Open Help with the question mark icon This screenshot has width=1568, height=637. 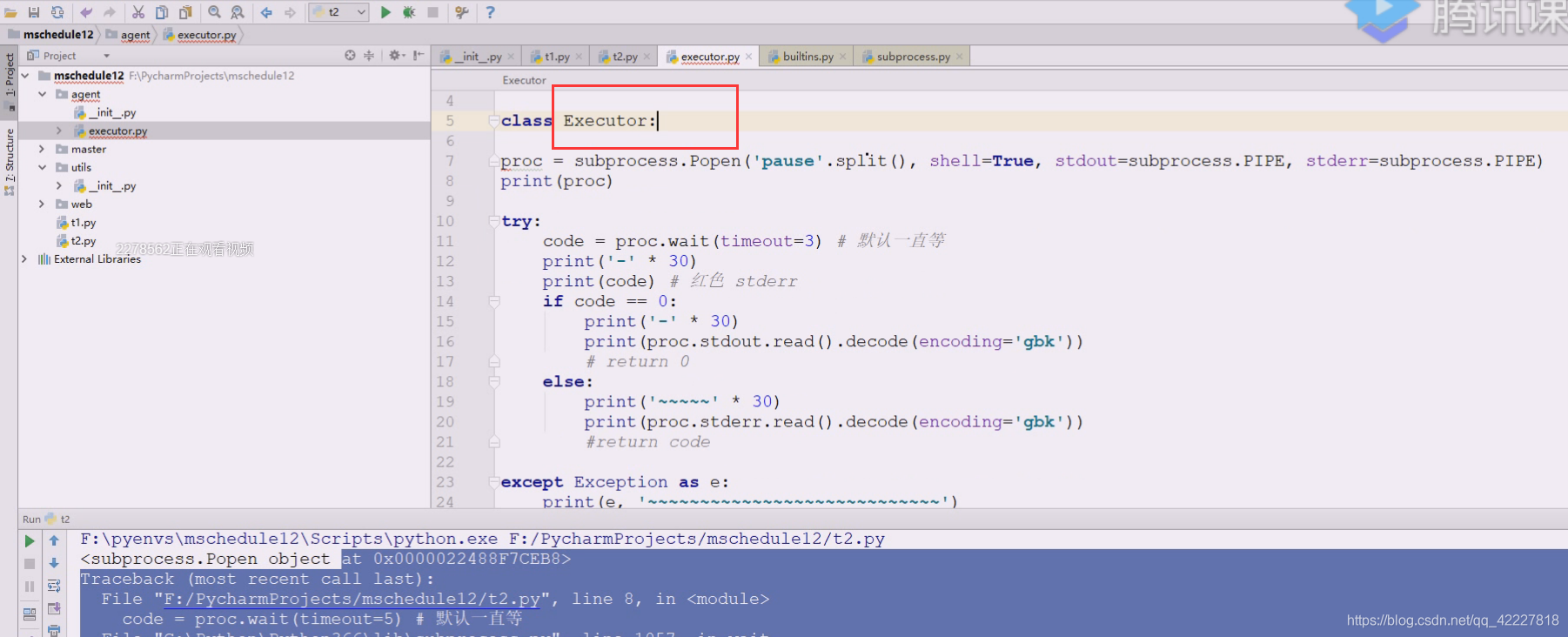click(x=490, y=12)
